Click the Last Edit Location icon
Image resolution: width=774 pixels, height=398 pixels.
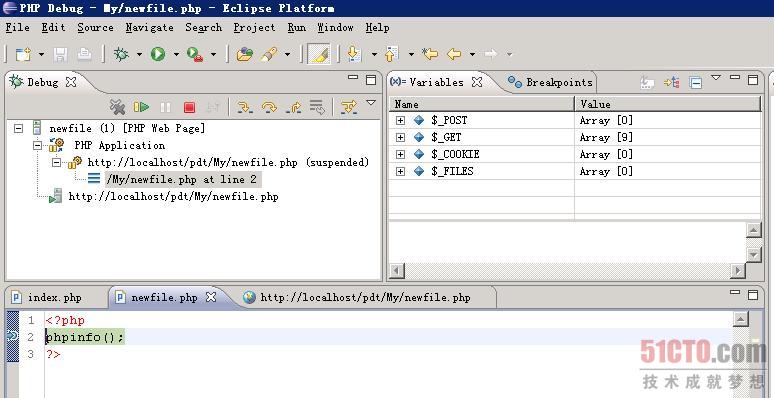[430, 54]
